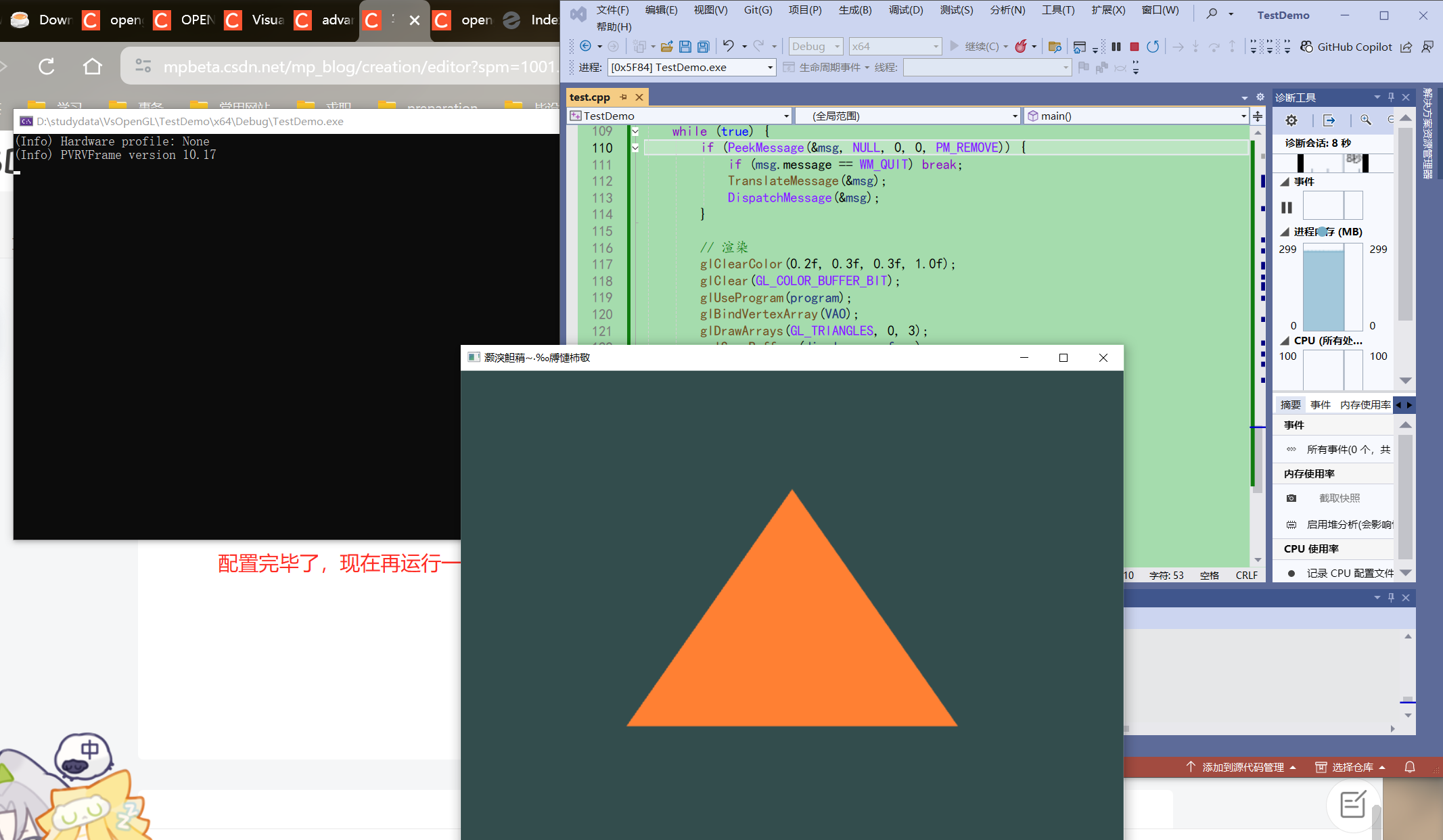Click the Undo arrow icon
Screen dimensions: 1443x840
point(728,46)
